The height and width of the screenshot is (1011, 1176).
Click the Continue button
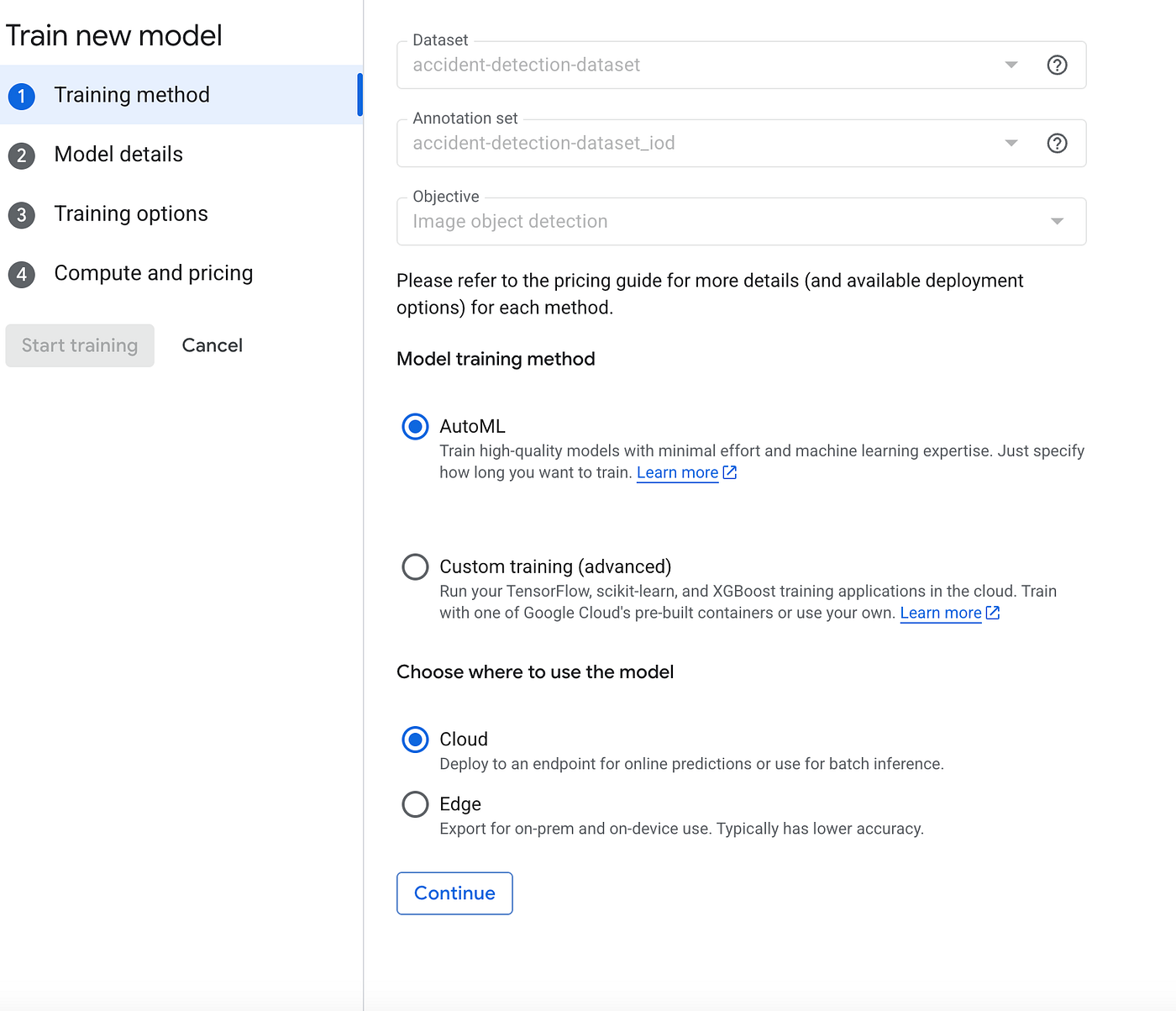[454, 893]
